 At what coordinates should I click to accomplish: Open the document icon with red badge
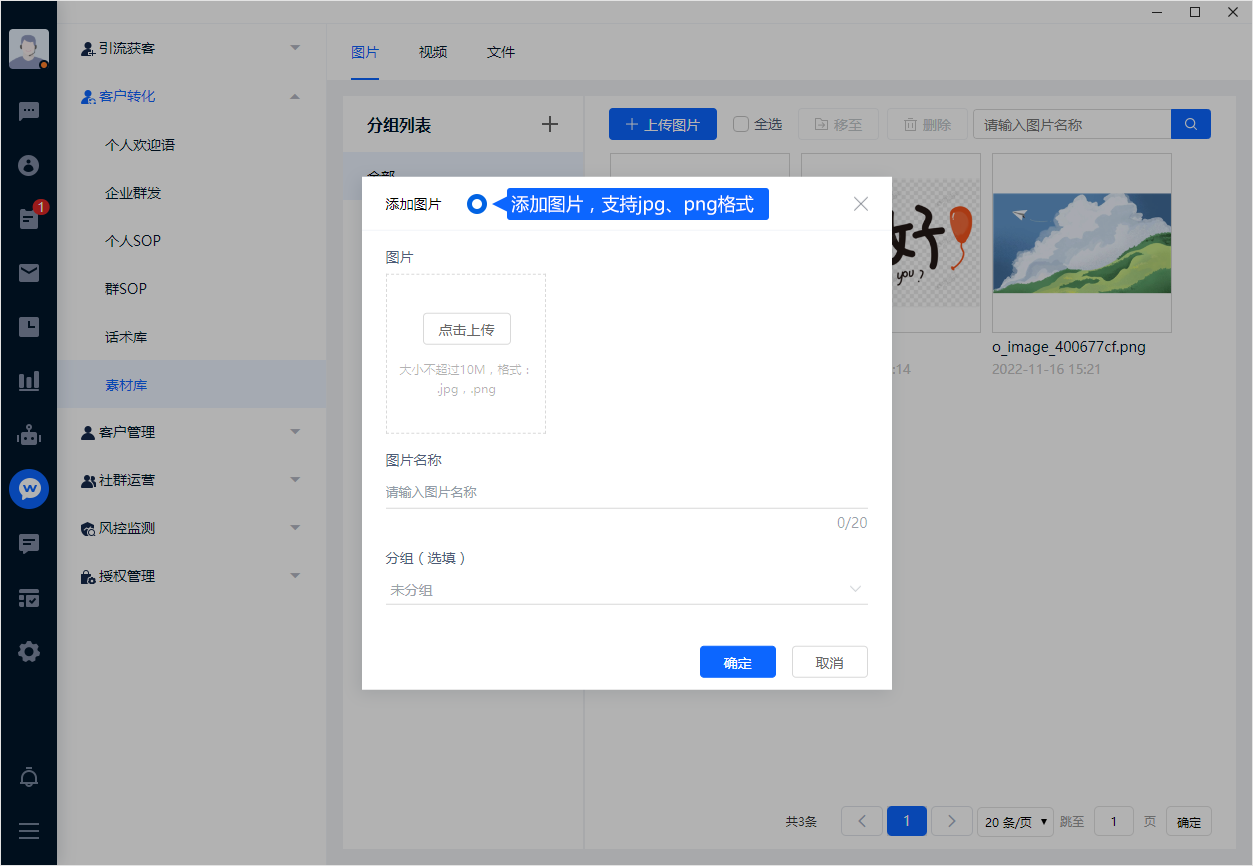29,219
